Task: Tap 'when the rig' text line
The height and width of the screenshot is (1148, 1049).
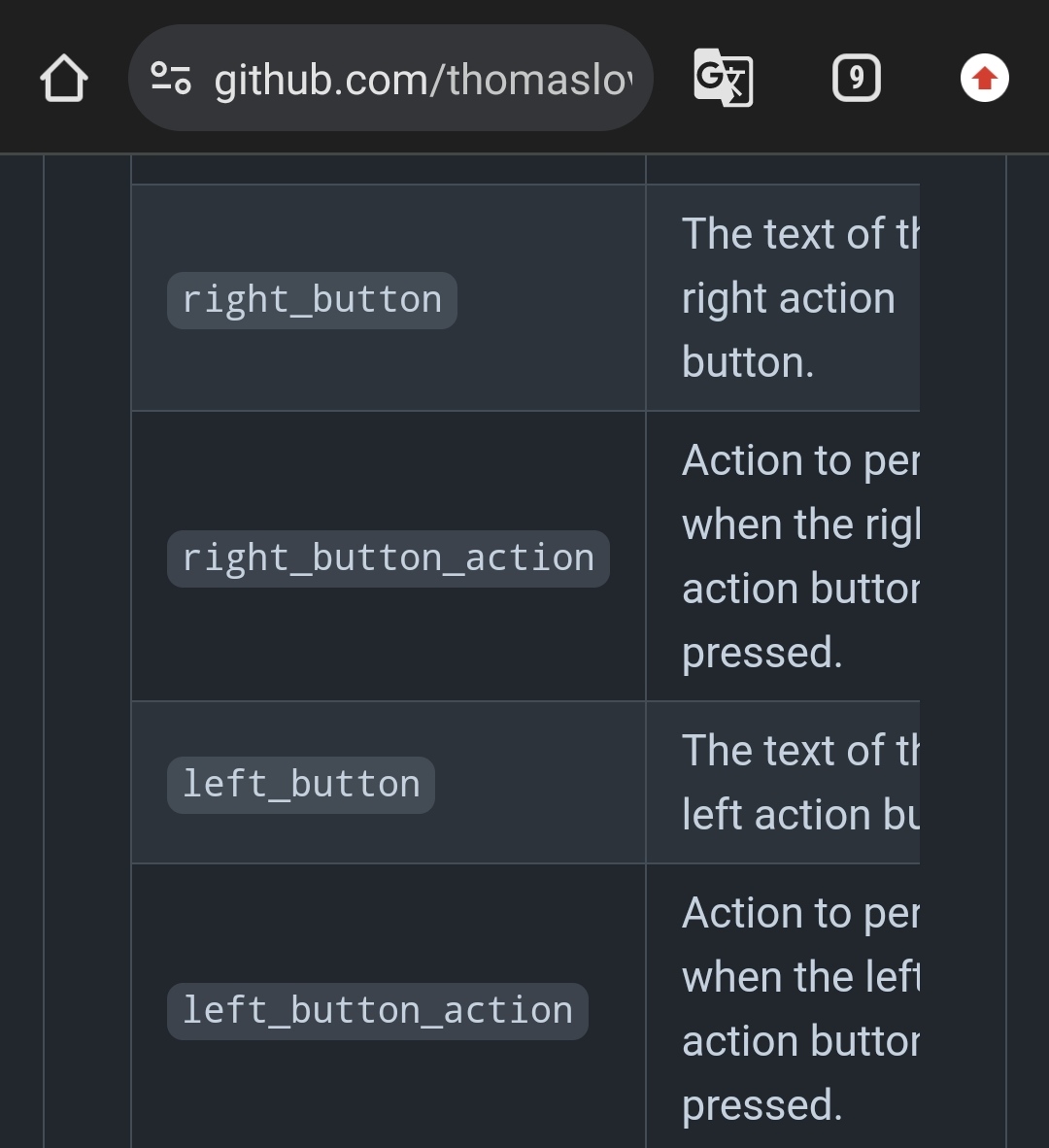Action: [800, 524]
